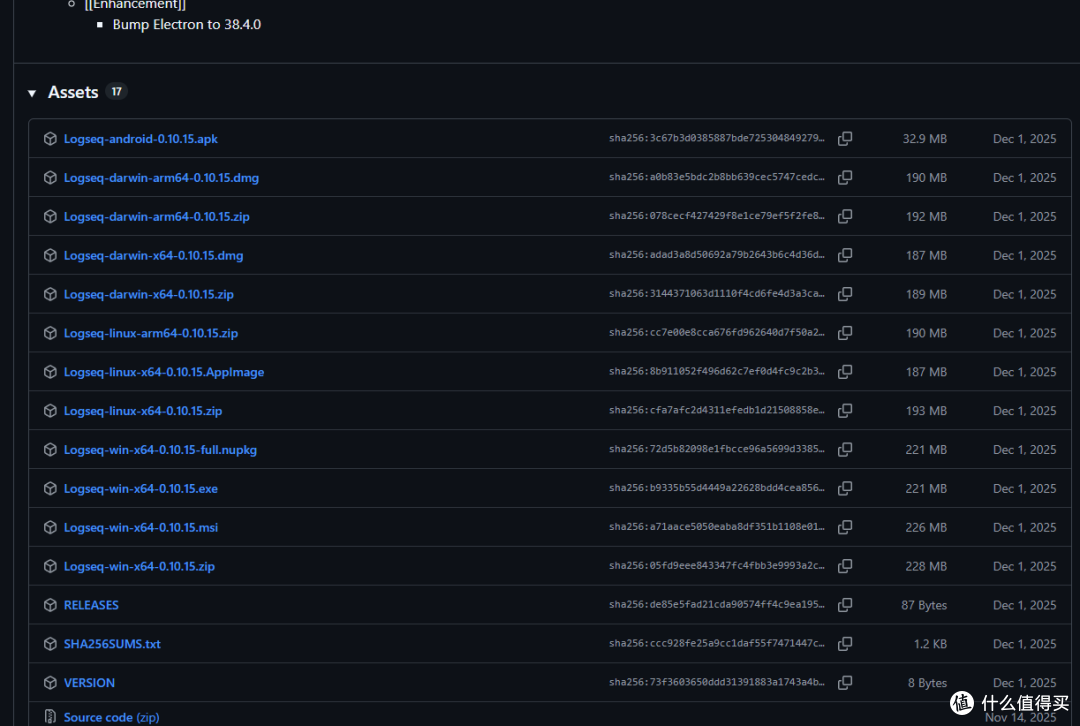The width and height of the screenshot is (1080, 726).
Task: Copy sha256 for Logseq-android-0.10.15.apk
Action: click(x=845, y=138)
